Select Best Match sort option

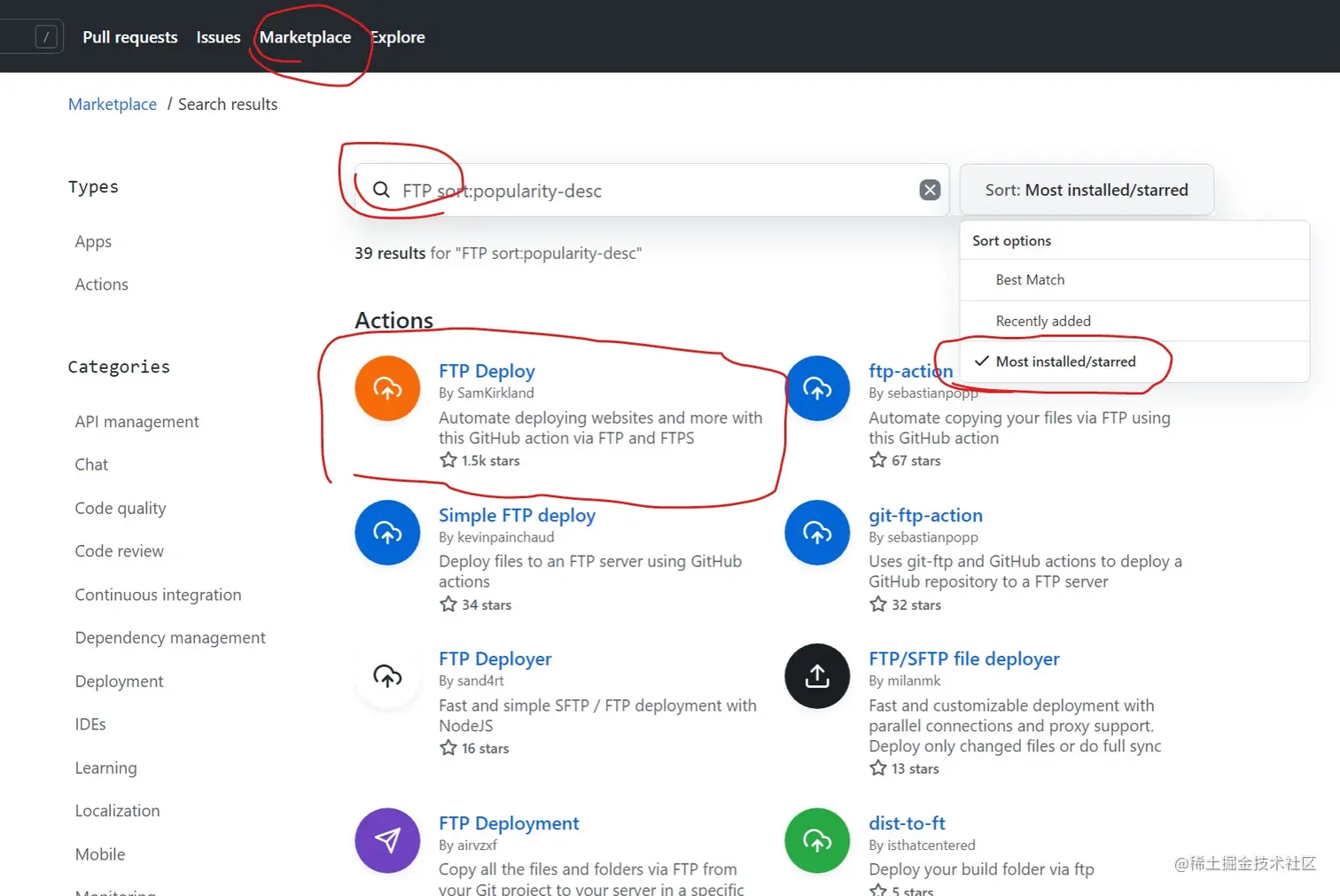point(1134,280)
